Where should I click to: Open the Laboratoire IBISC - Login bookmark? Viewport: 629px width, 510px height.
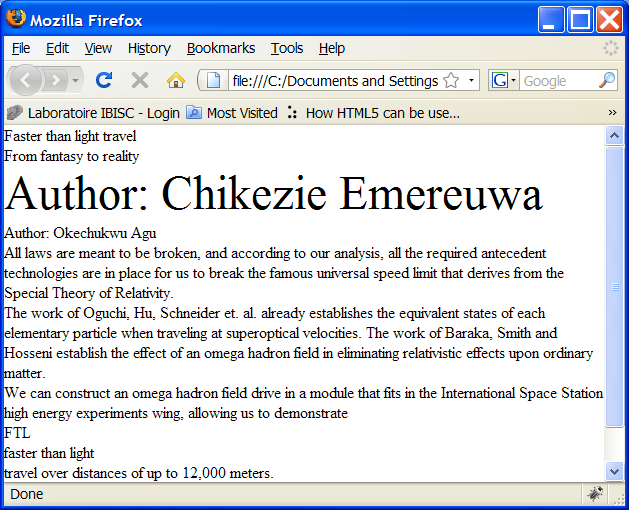pyautogui.click(x=93, y=113)
